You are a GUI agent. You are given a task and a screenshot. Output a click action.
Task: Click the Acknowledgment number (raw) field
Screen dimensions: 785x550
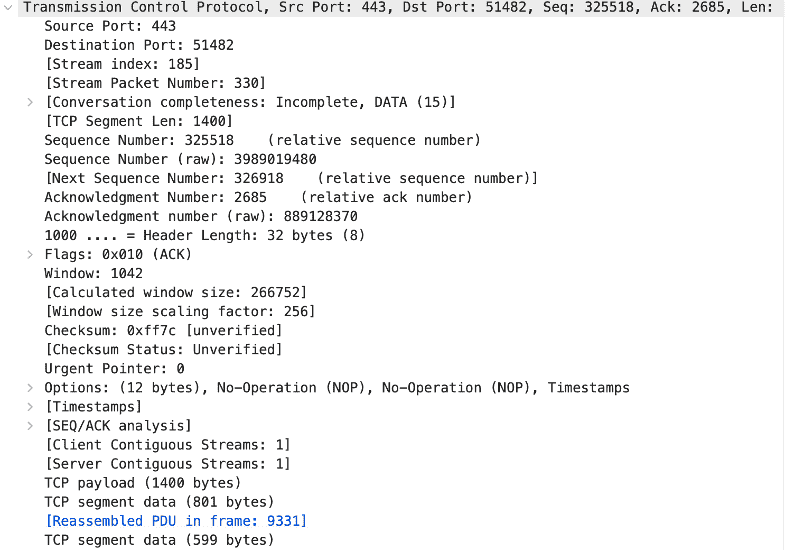pyautogui.click(x=200, y=216)
